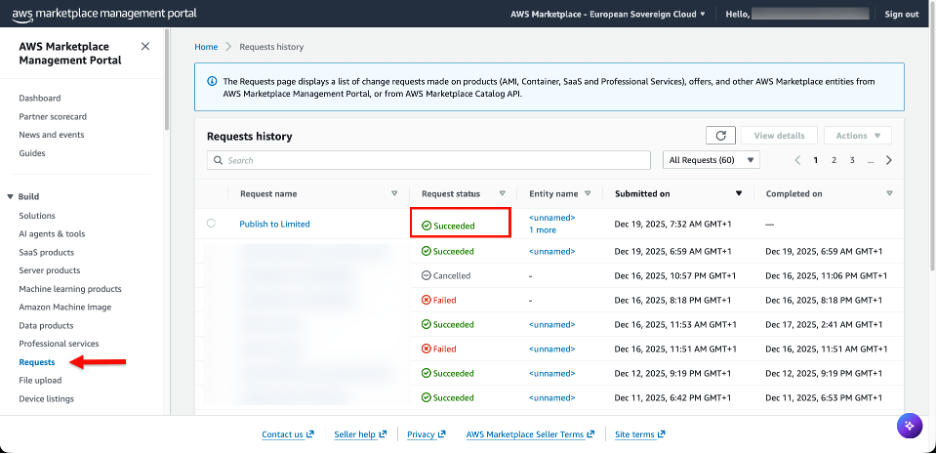Viewport: 936px width, 454px height.
Task: Open Device listings in the sidebar
Action: [x=47, y=399]
